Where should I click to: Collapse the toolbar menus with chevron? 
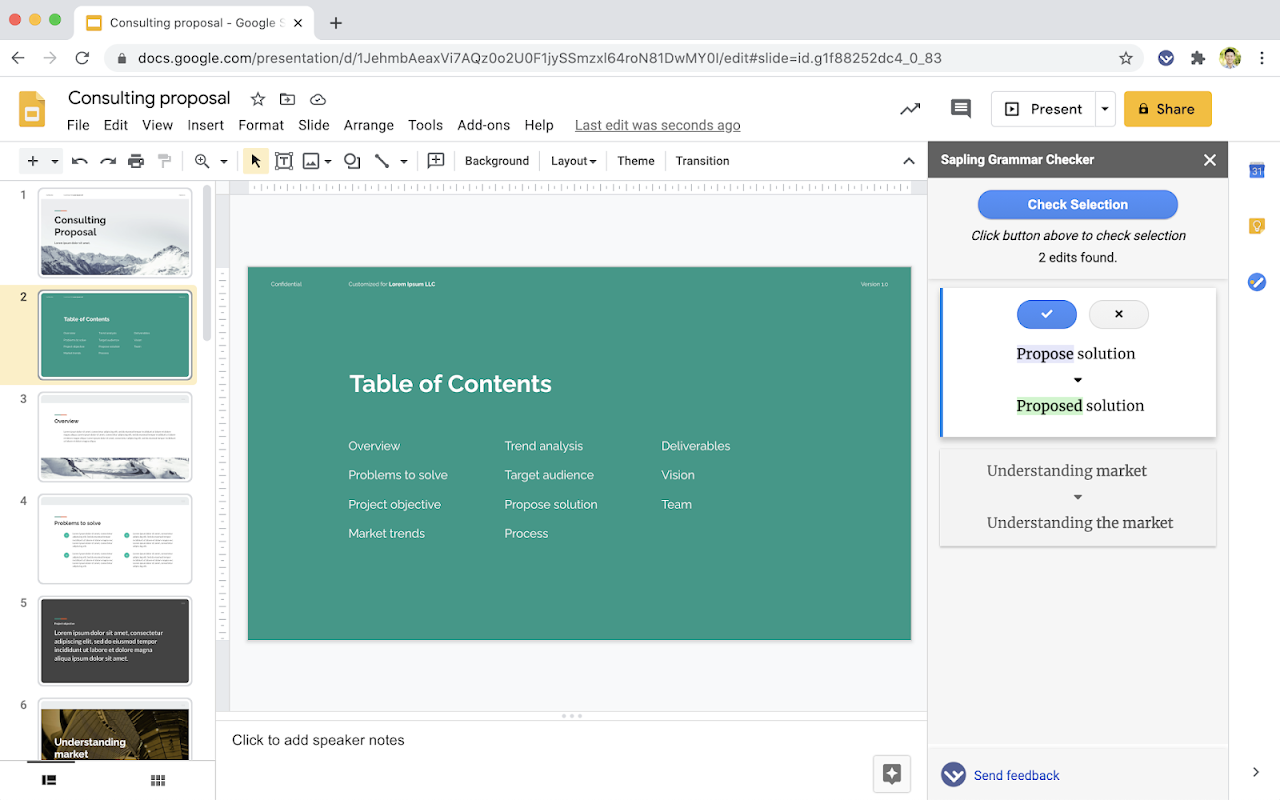(x=909, y=161)
